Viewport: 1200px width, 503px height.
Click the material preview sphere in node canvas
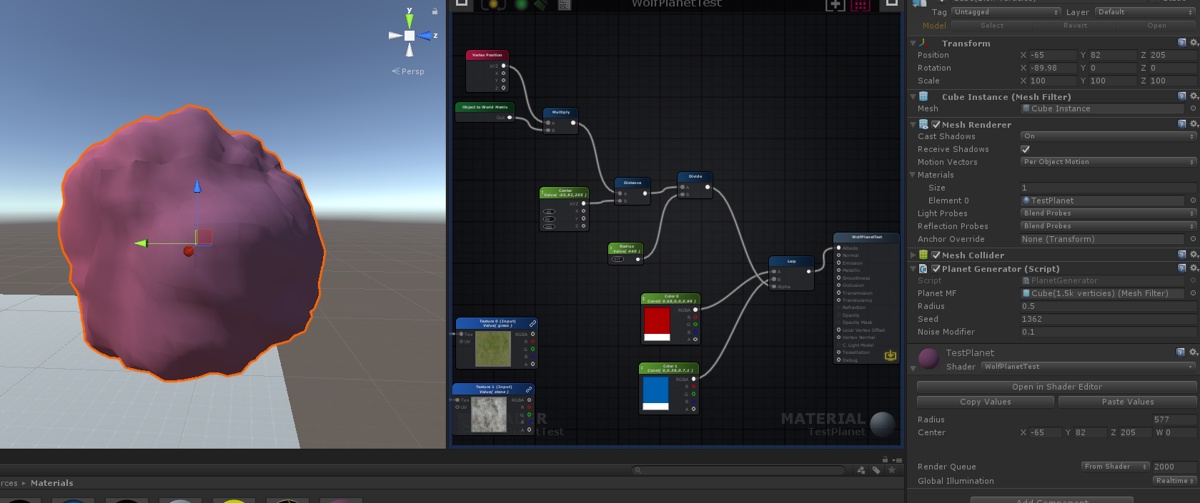(882, 425)
